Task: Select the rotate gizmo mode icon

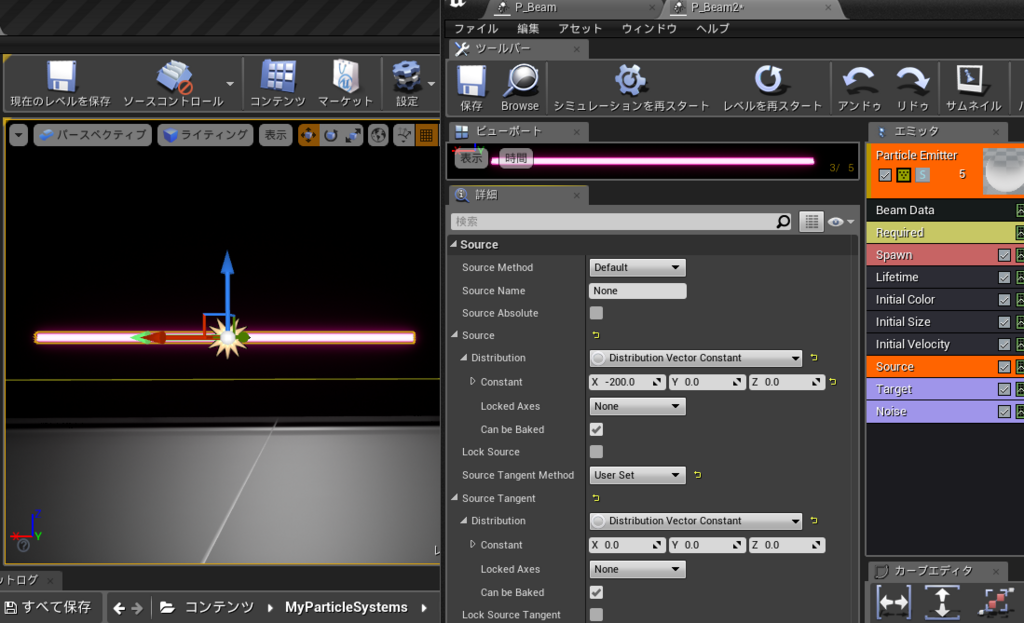Action: (x=330, y=135)
